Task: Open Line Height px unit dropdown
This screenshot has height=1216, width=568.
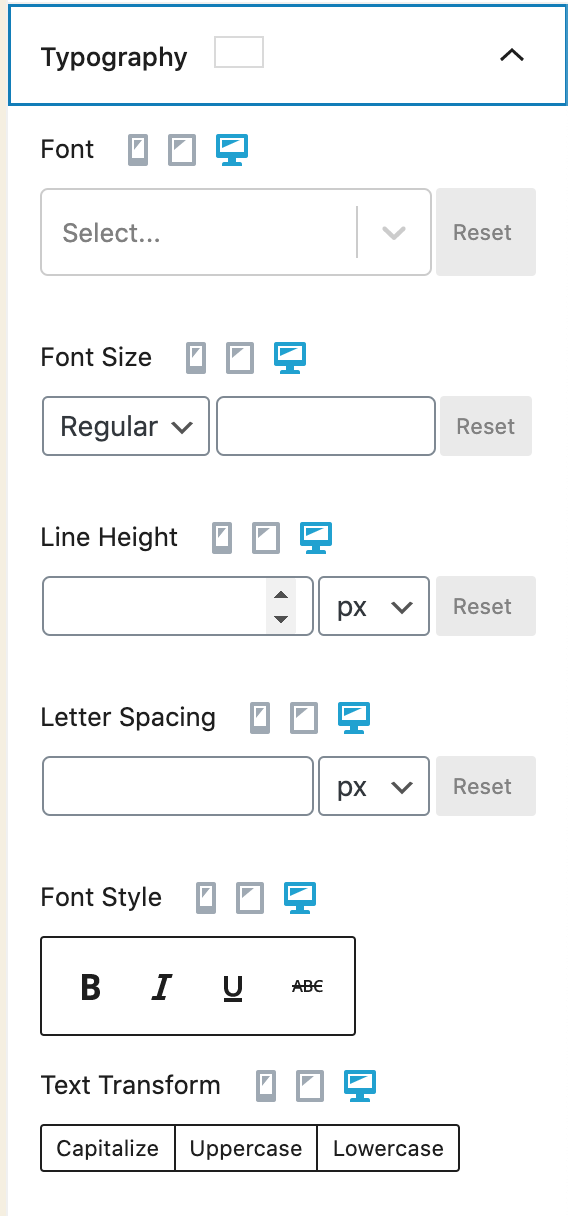Action: (374, 606)
